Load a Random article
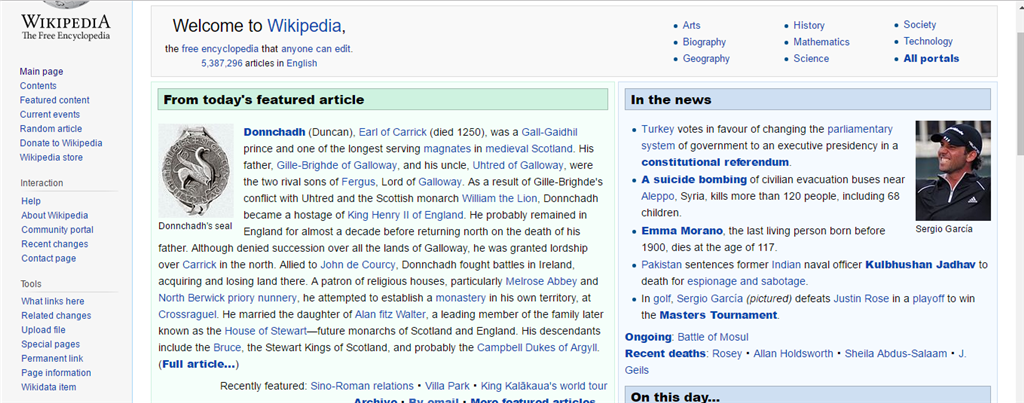 [x=51, y=129]
